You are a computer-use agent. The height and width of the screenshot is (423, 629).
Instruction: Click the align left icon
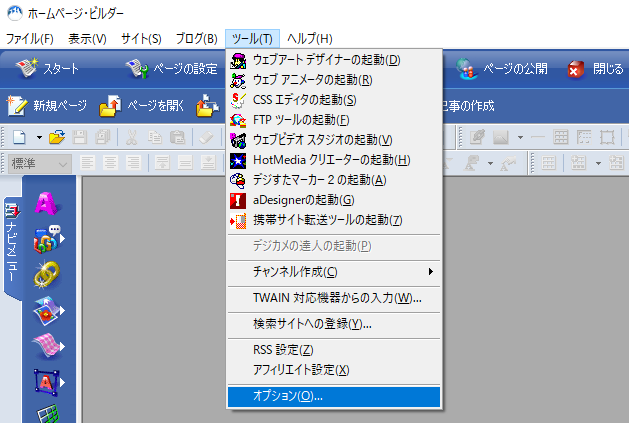[87, 163]
